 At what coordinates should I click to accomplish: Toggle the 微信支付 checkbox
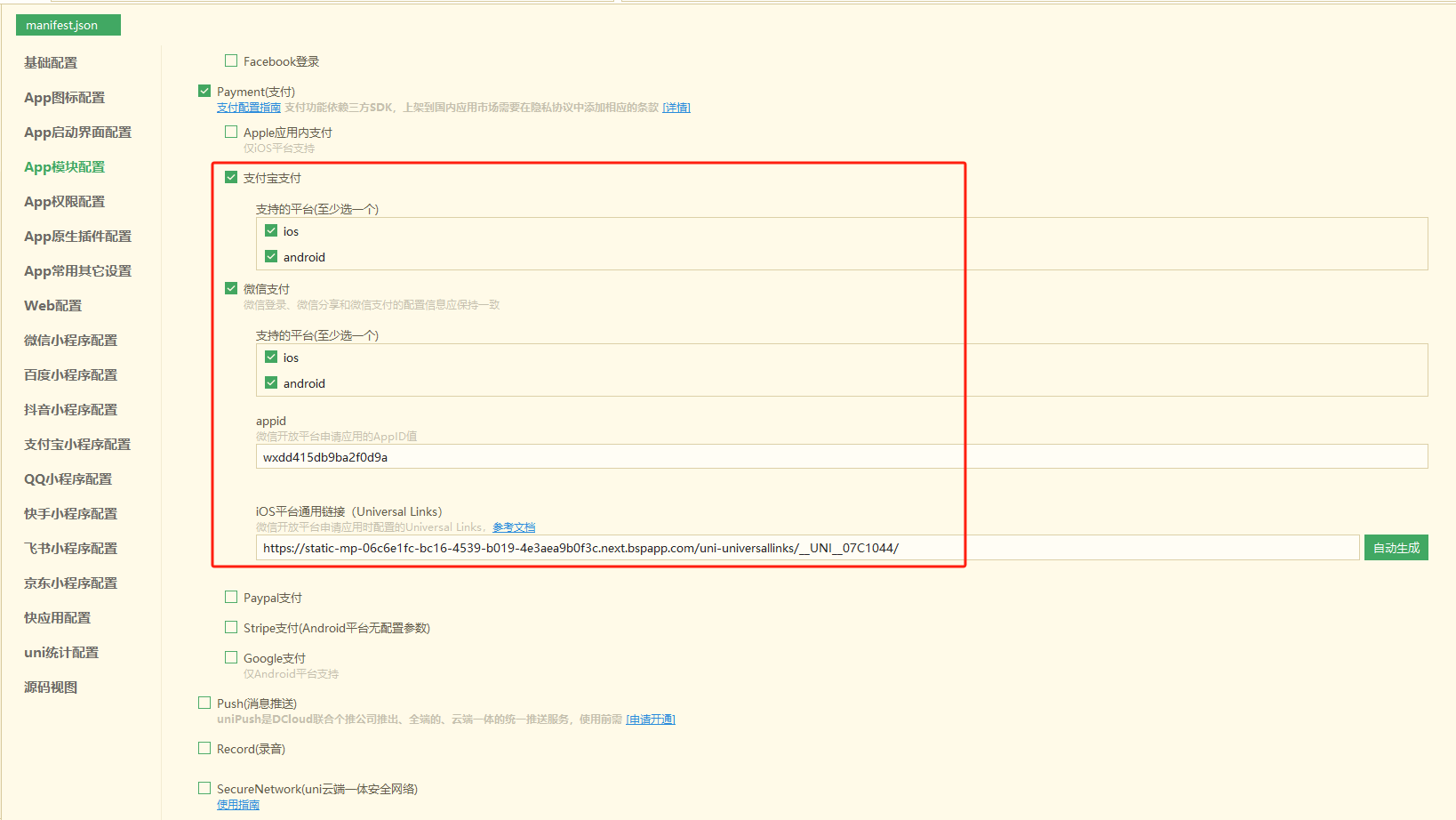[x=231, y=288]
